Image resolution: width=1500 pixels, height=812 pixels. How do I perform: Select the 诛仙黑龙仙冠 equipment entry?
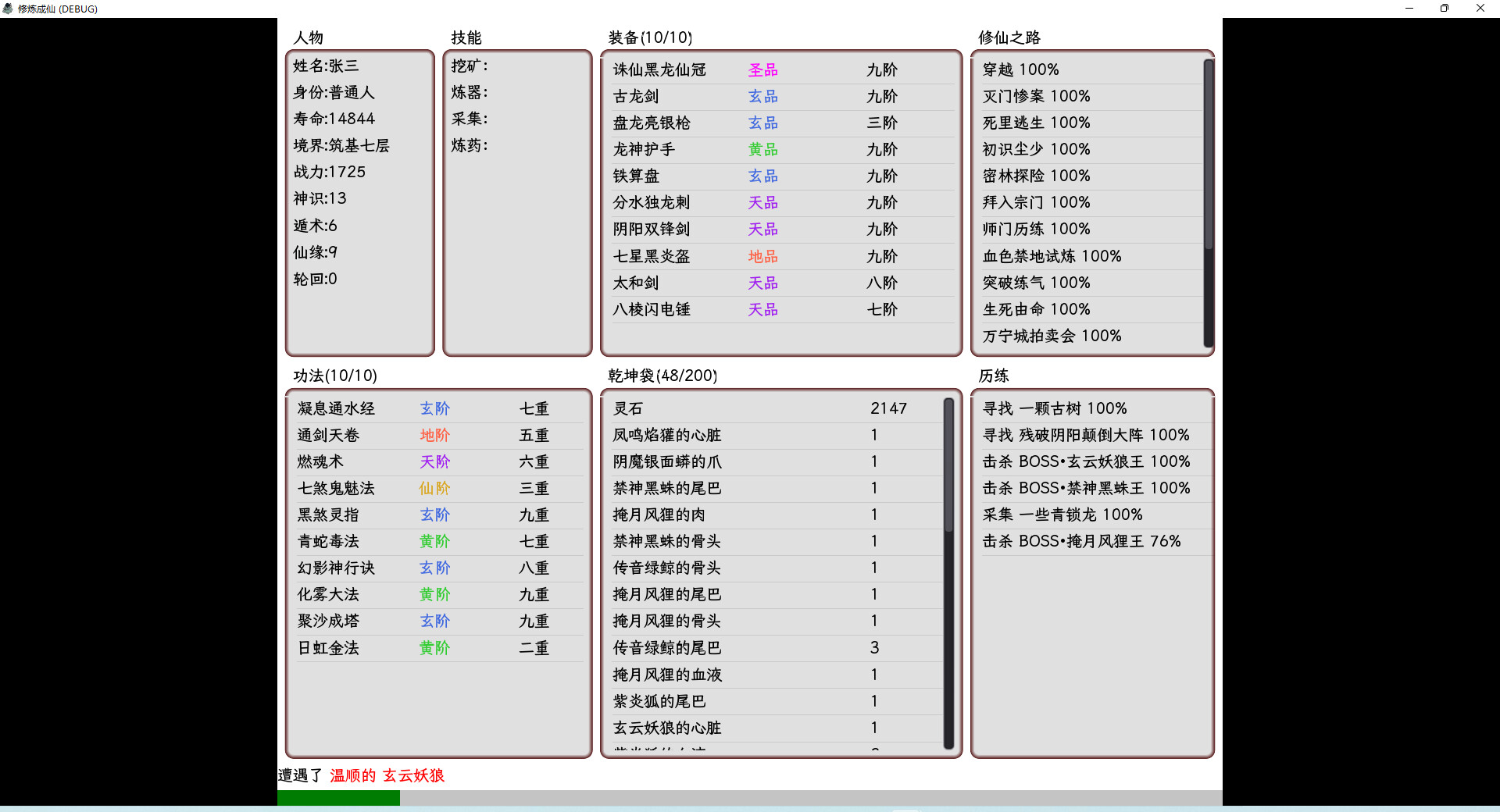(x=659, y=69)
